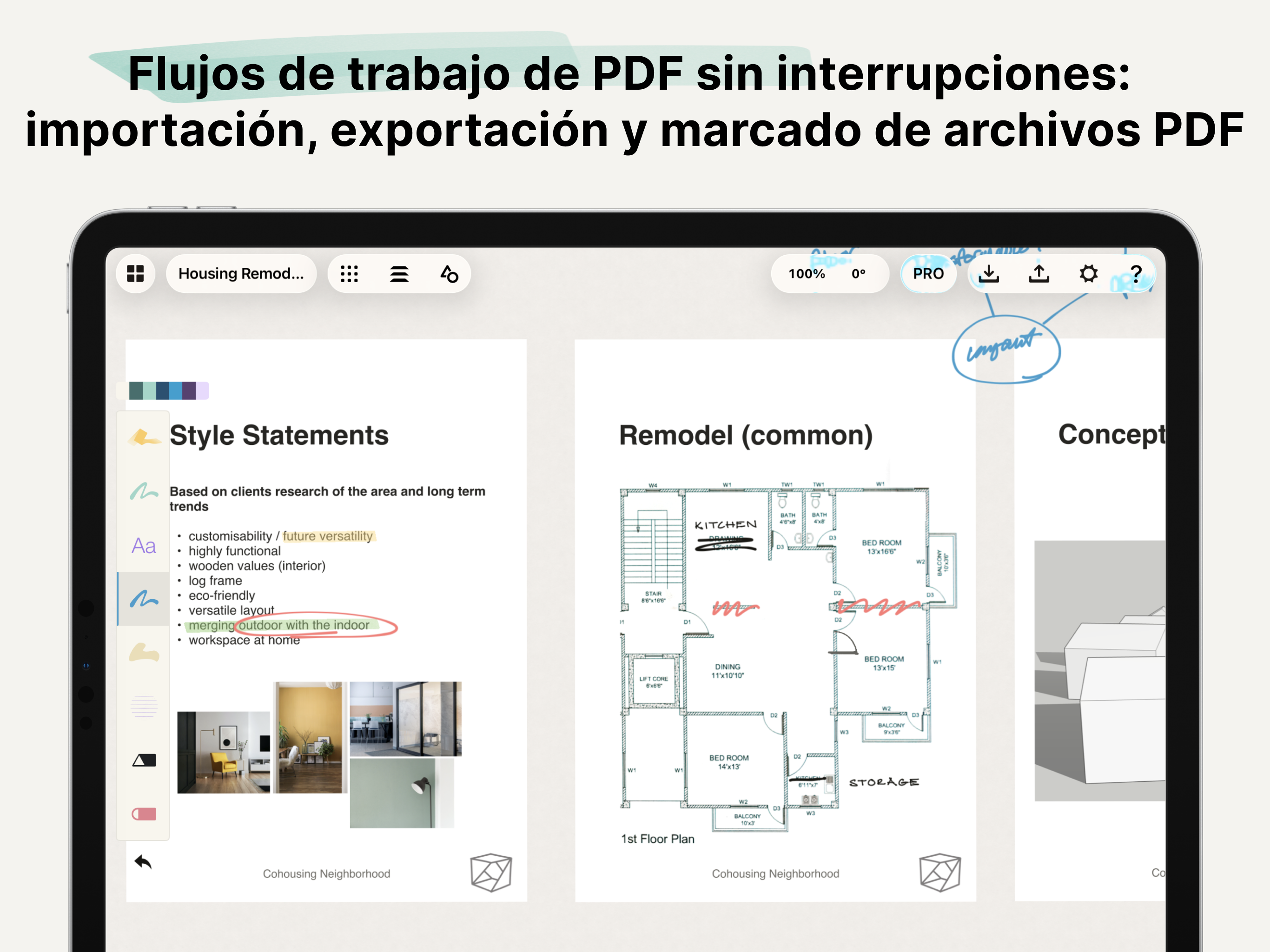This screenshot has width=1270, height=952.
Task: Open the gallery grid view icon
Action: click(135, 274)
